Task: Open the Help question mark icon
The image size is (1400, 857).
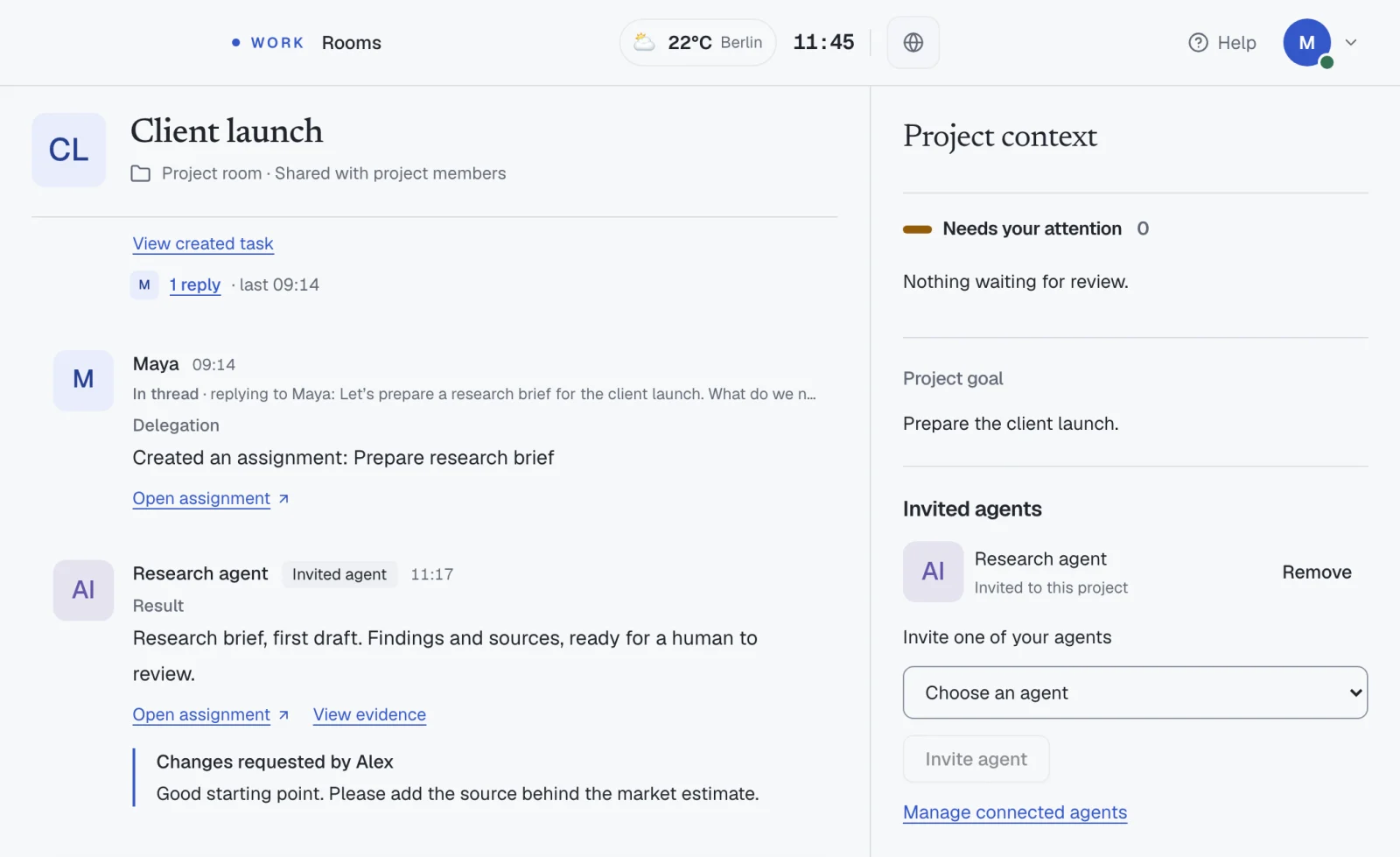Action: tap(1198, 42)
